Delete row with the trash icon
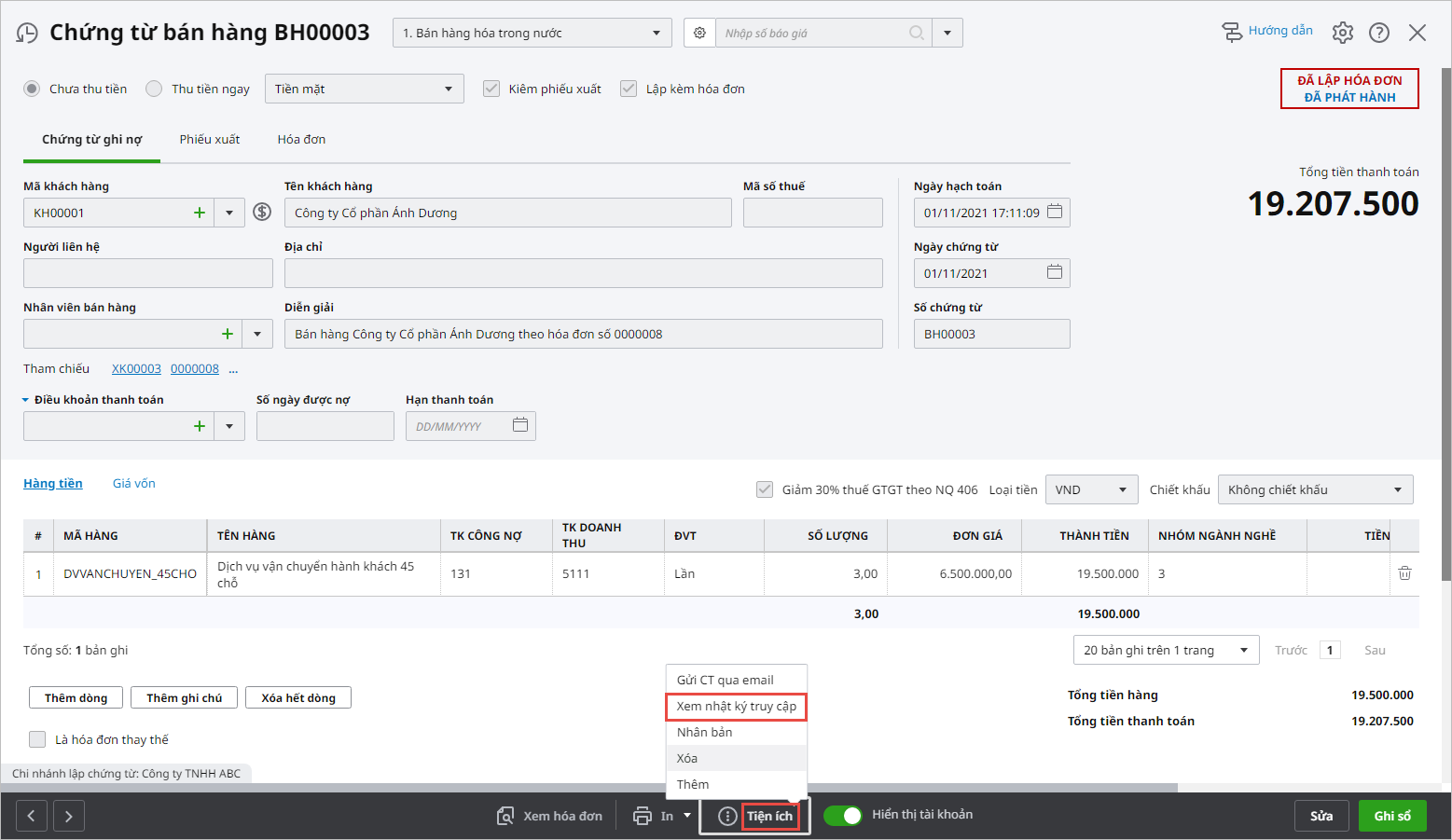 [1404, 573]
